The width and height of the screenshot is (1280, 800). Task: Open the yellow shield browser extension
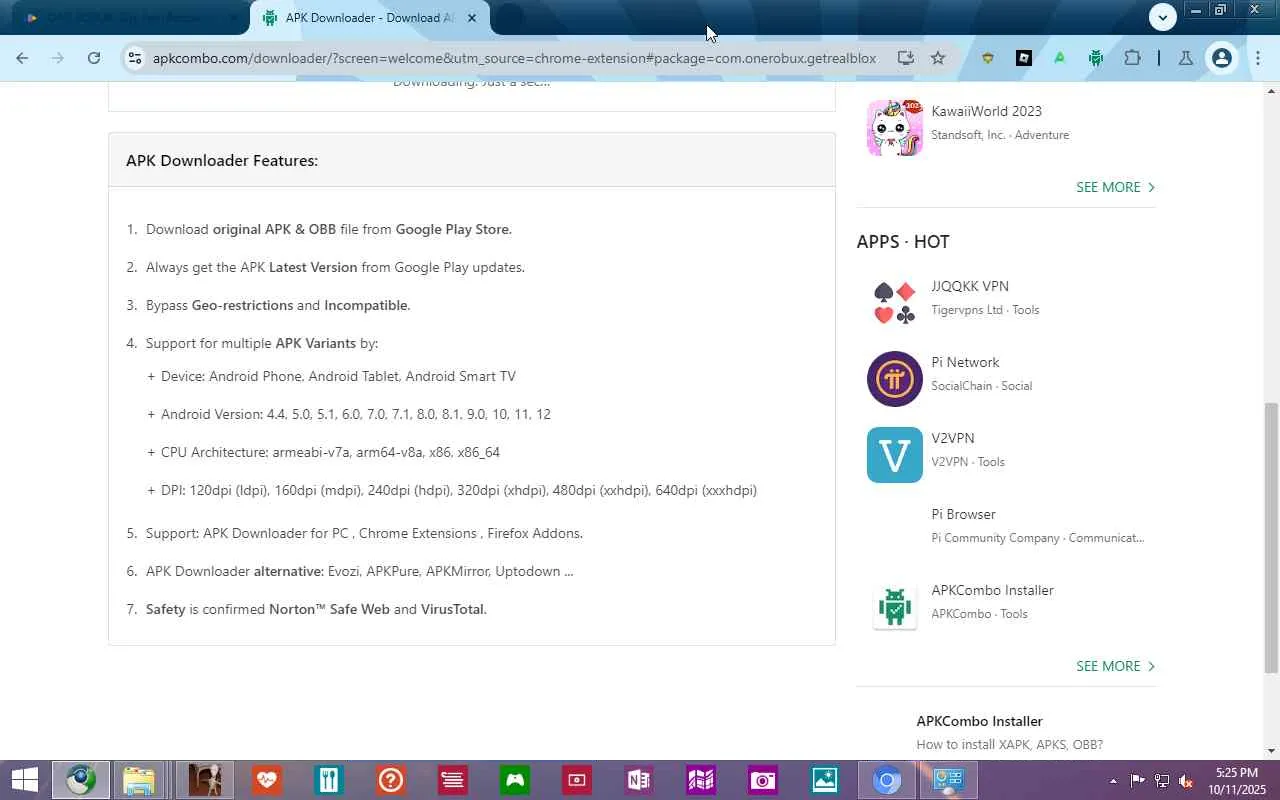point(987,58)
